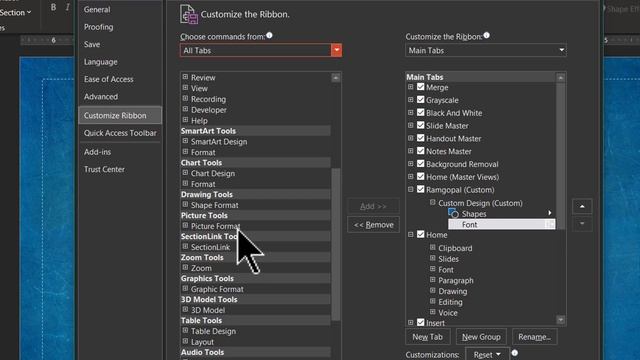Open the Section dropdown in the PowerPoint ribbon
The image size is (640, 360).
tap(16, 13)
